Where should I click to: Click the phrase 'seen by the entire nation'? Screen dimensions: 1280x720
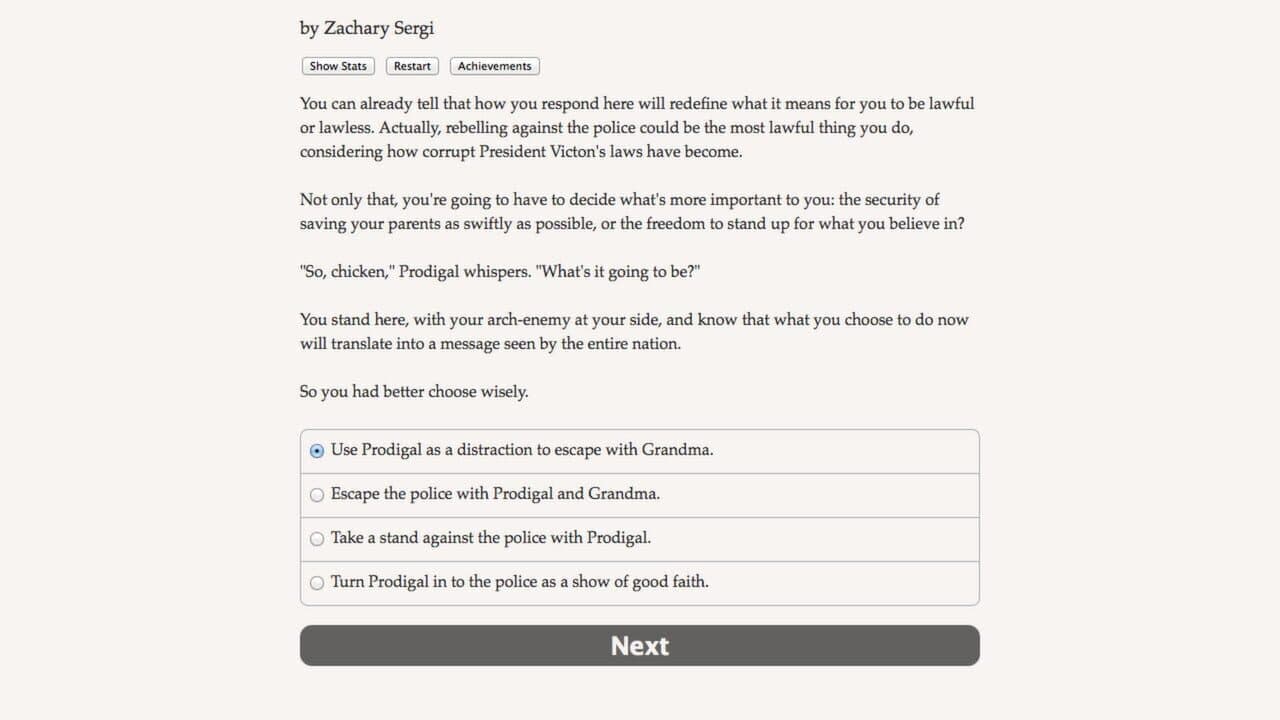pyautogui.click(x=612, y=344)
